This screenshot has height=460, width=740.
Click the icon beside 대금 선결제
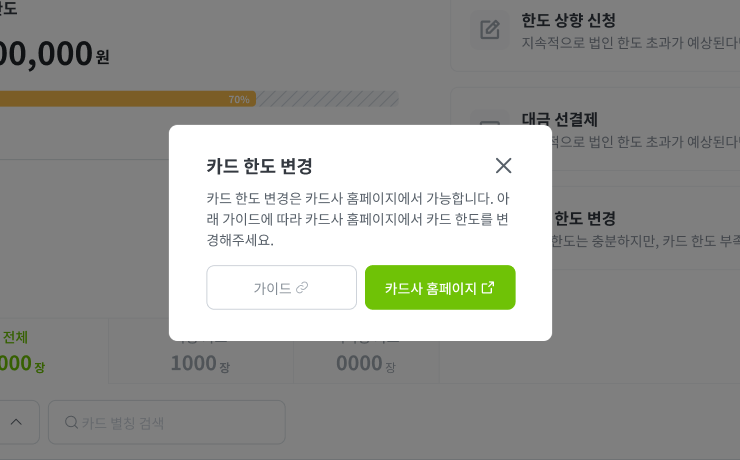tap(490, 128)
